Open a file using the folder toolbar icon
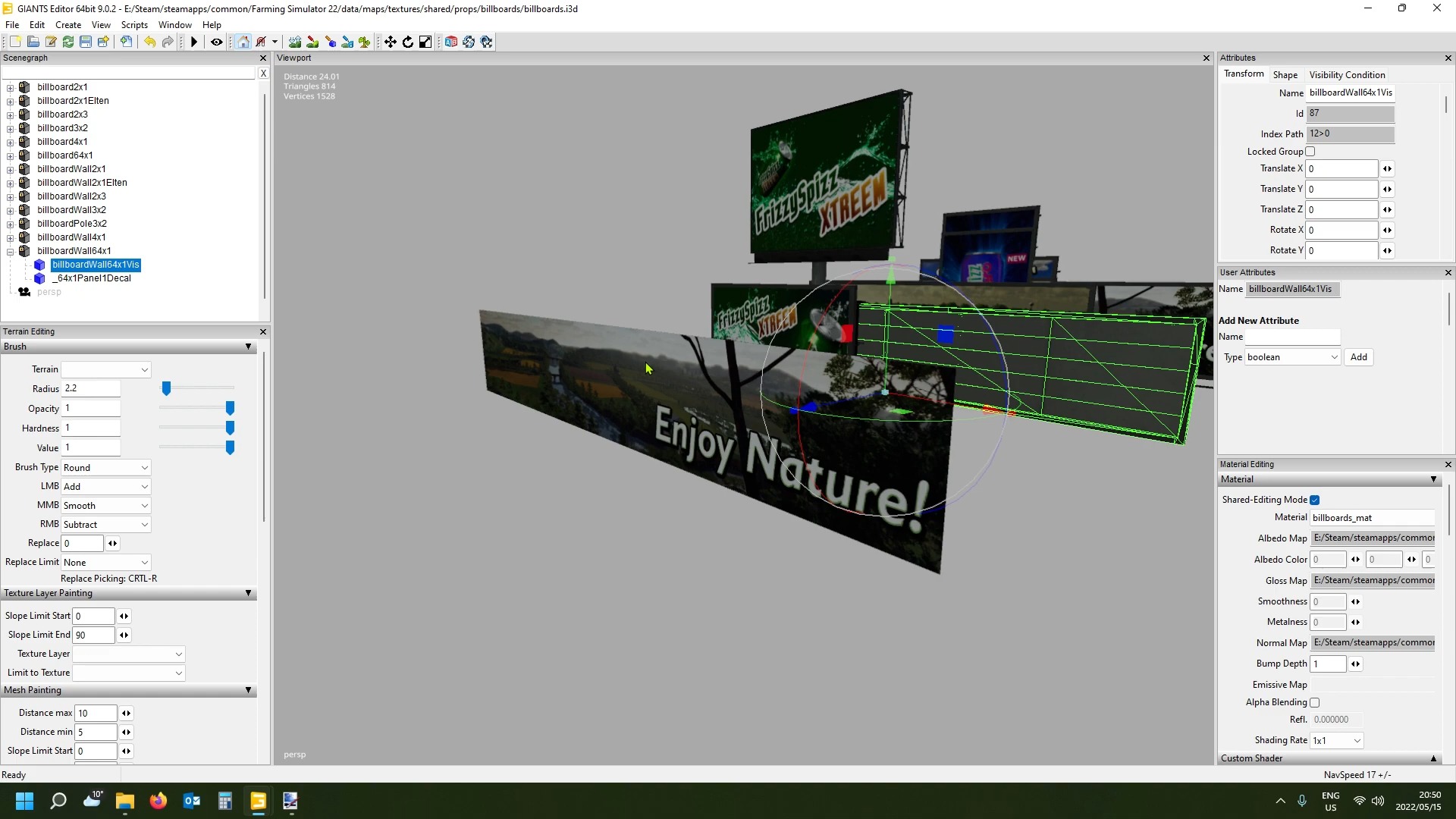The image size is (1456, 819). (x=33, y=42)
